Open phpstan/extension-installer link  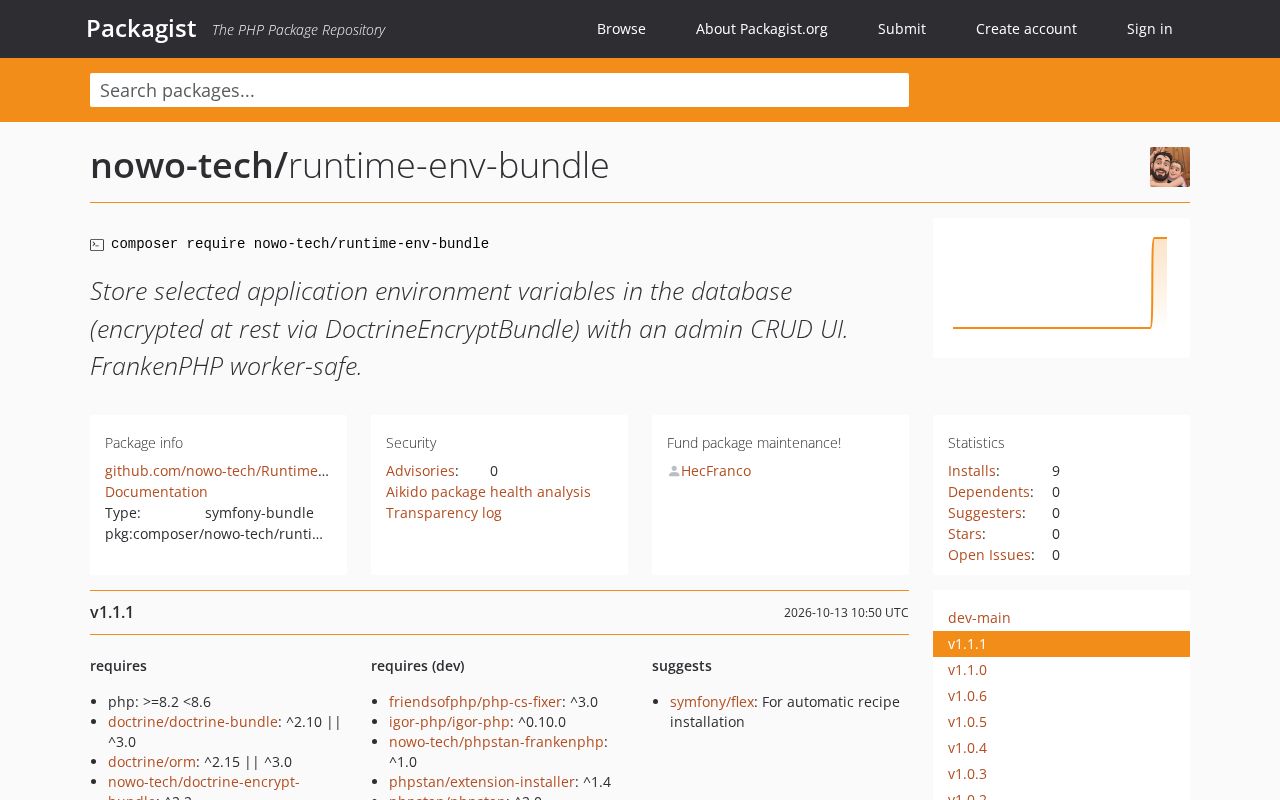[482, 782]
